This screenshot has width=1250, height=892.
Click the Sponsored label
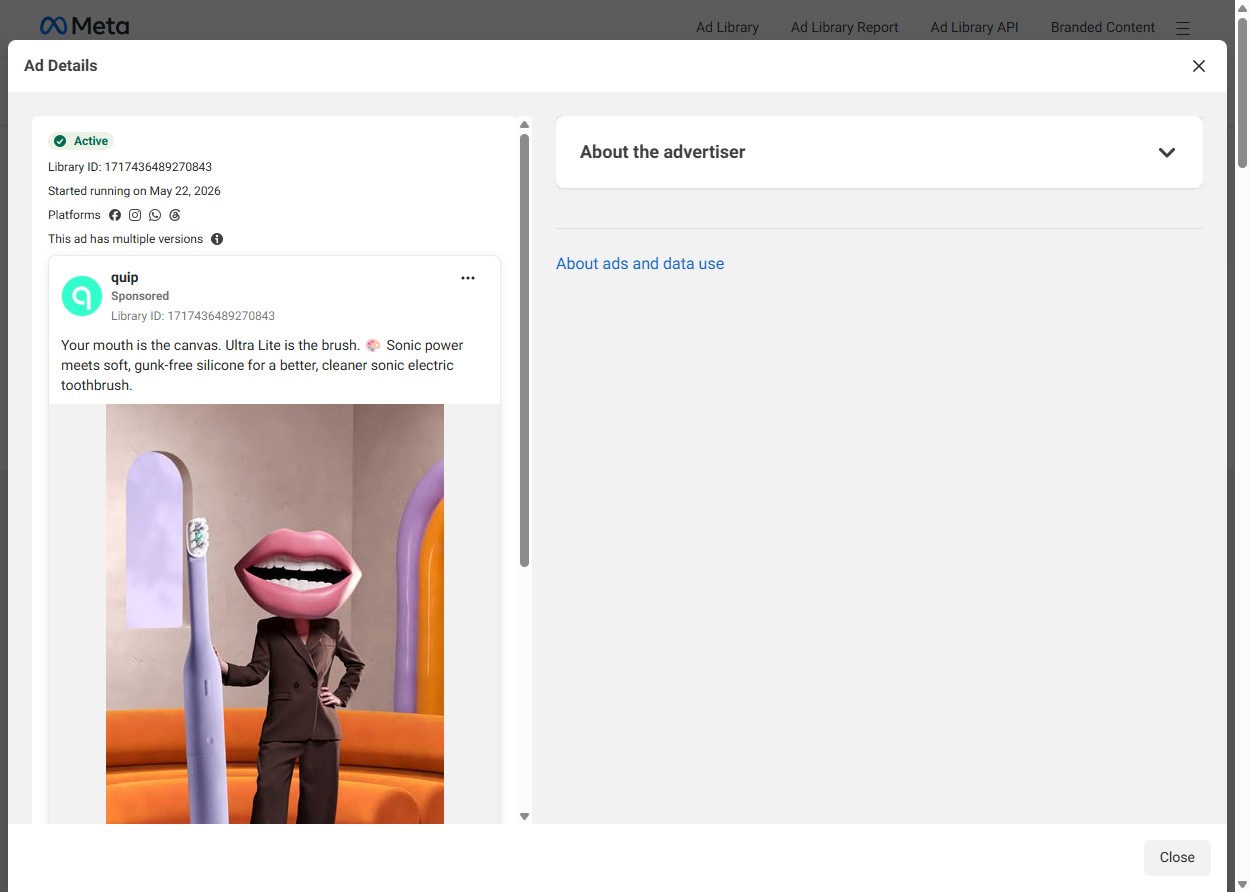click(x=140, y=296)
